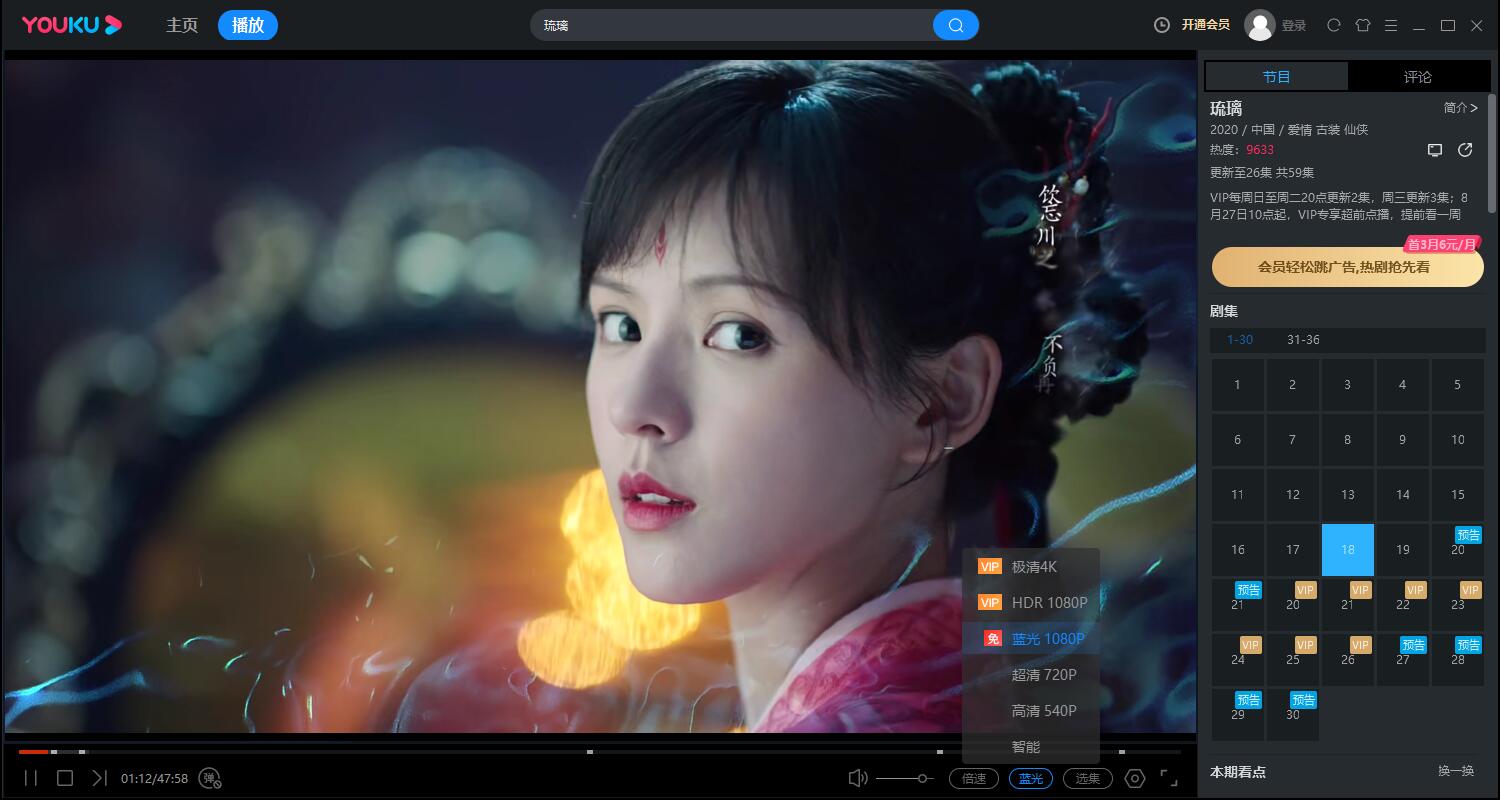Open the 选集 episode picker
1500x800 pixels.
tap(1088, 779)
